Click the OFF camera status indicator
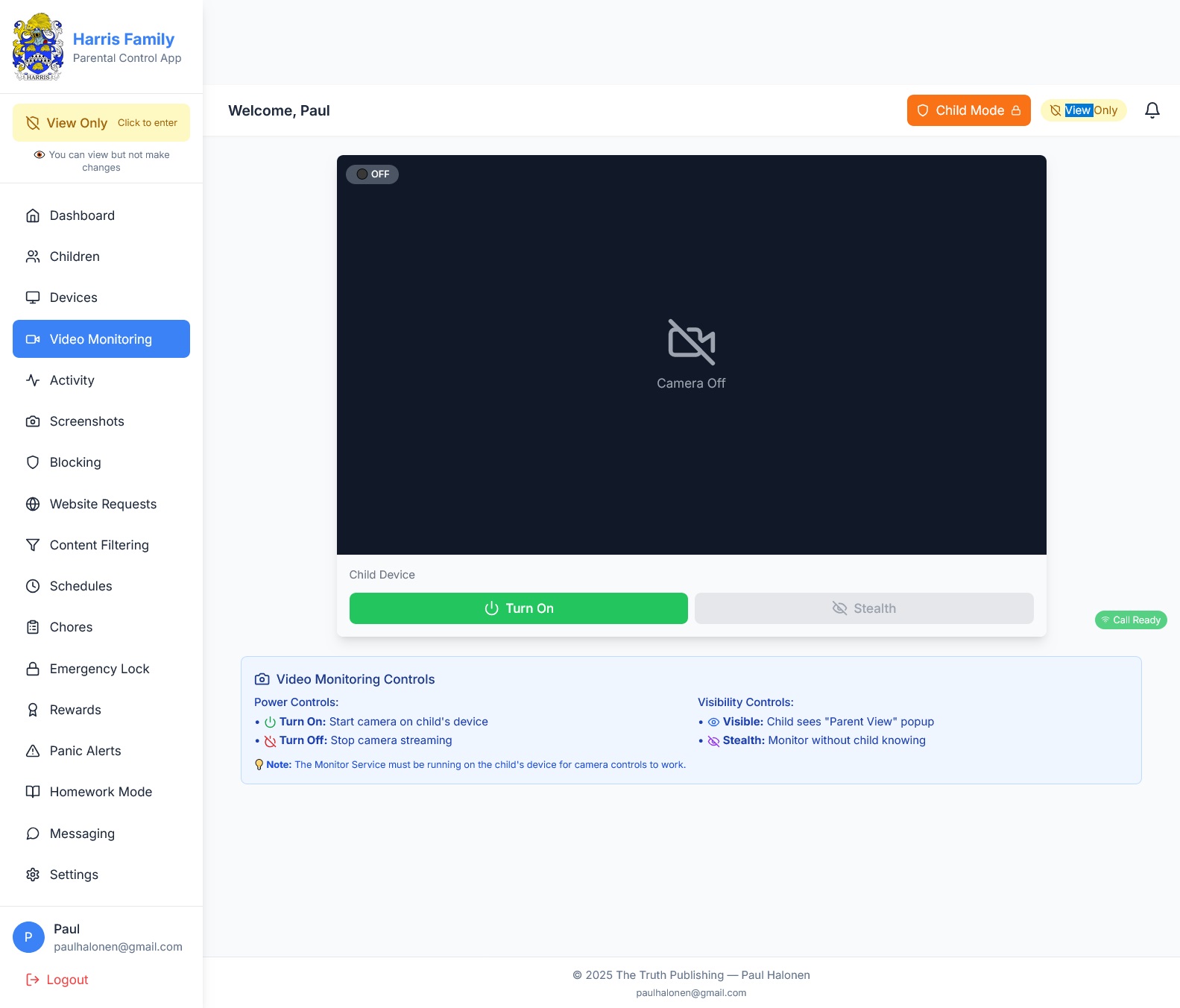This screenshot has height=1008, width=1180. tap(372, 174)
